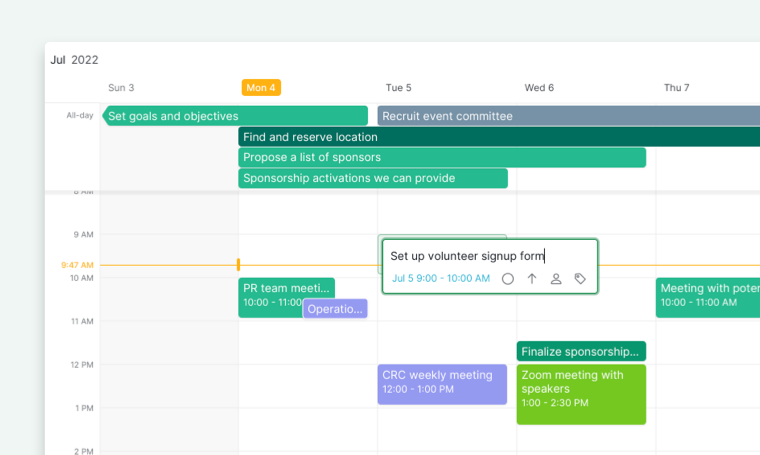Select Propose a list of sponsors task
The image size is (760, 455).
tap(442, 157)
